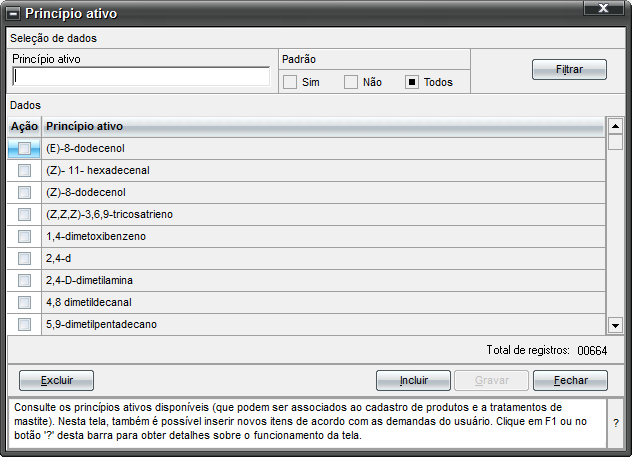Focus the Princípio ativo search field

(141, 76)
